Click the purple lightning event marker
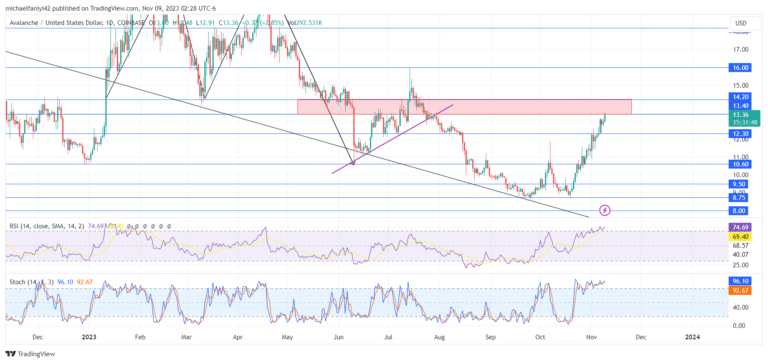768x363 pixels. [x=605, y=210]
